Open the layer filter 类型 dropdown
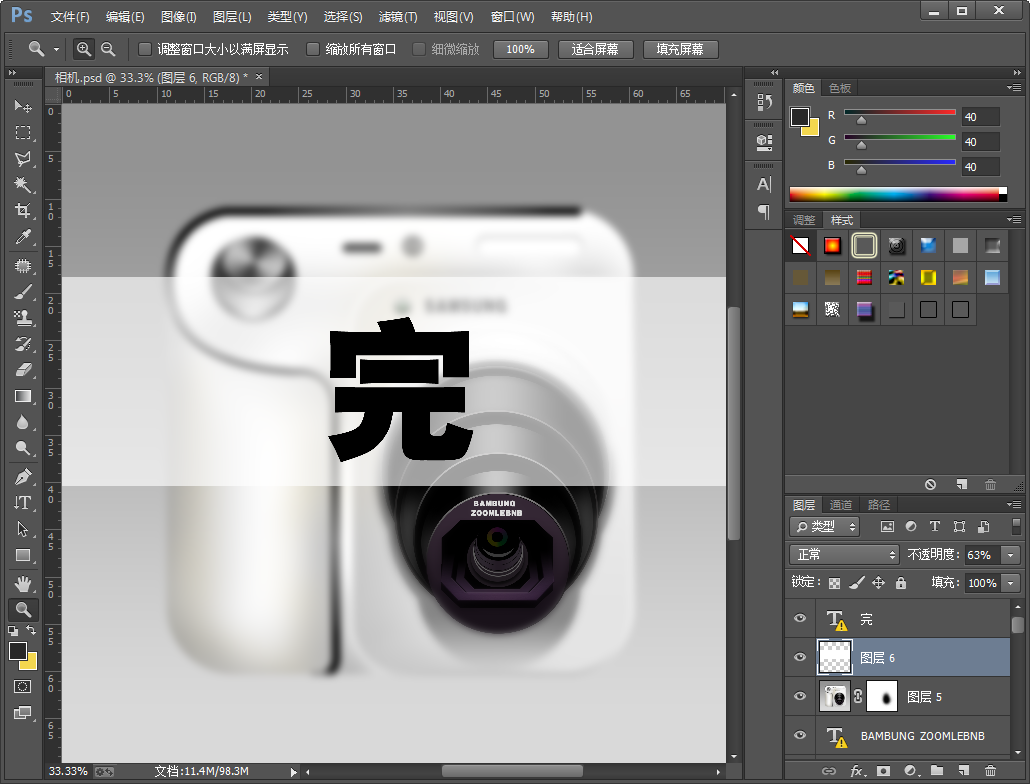The width and height of the screenshot is (1030, 784). pyautogui.click(x=824, y=527)
